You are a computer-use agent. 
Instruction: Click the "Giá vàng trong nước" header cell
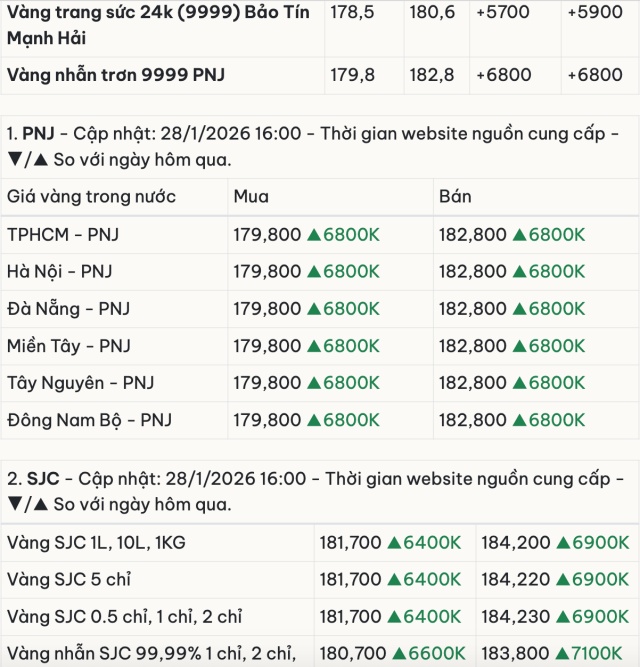click(x=91, y=197)
